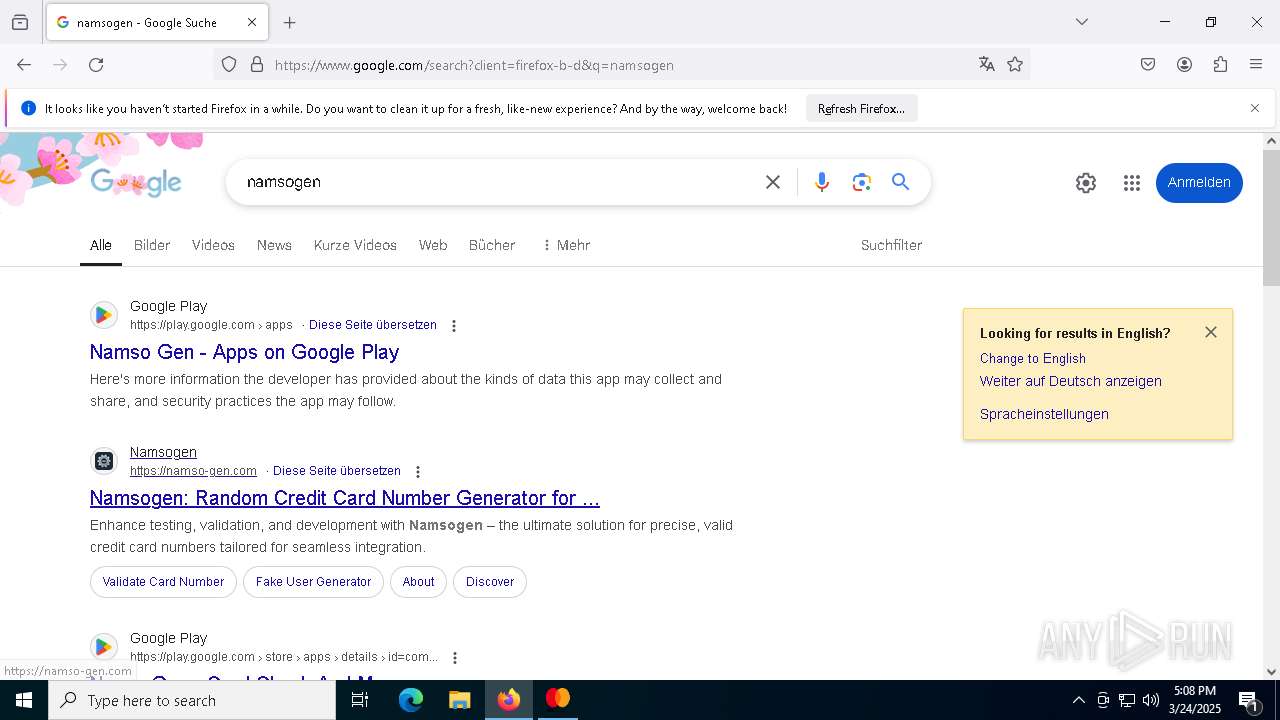
Task: Open Spracheinstellungen link
Action: tap(1044, 414)
